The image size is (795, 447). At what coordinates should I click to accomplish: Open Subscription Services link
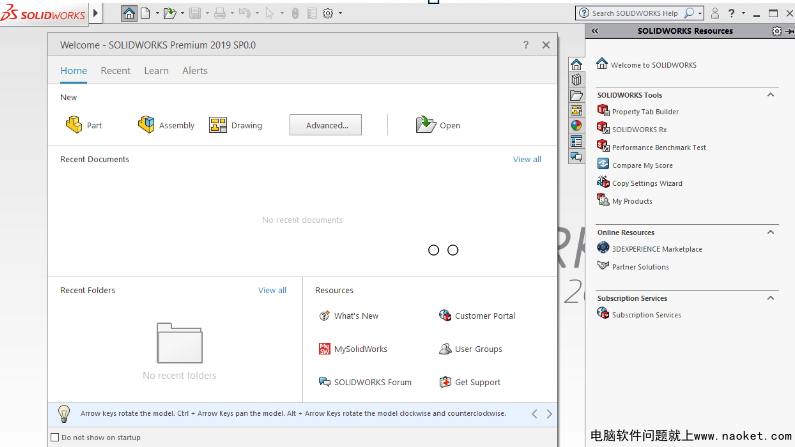(x=639, y=314)
